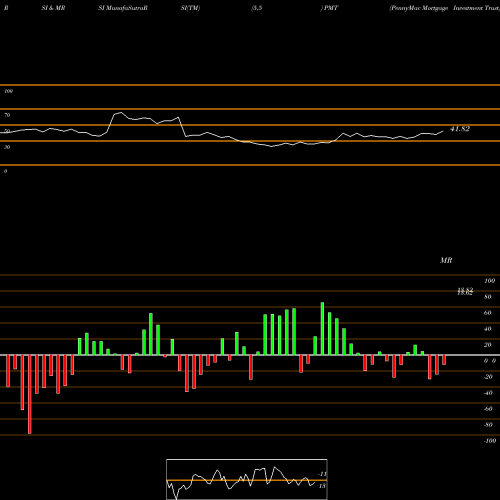The width and height of the screenshot is (500, 500).
Task: Click the MR axis label -20
Action: pos(488,377)
